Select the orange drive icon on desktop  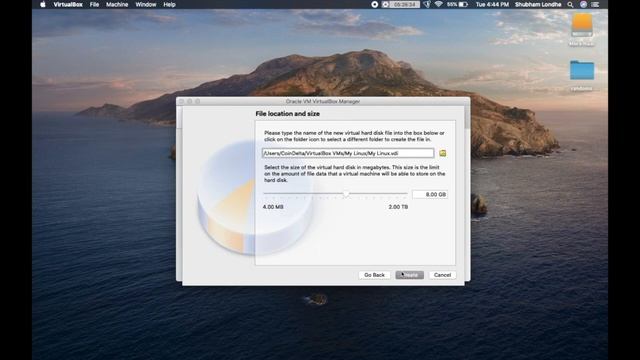coord(582,24)
